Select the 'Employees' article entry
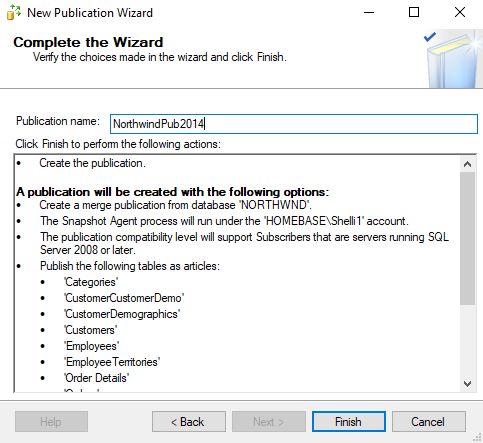483x443 pixels. coord(91,346)
